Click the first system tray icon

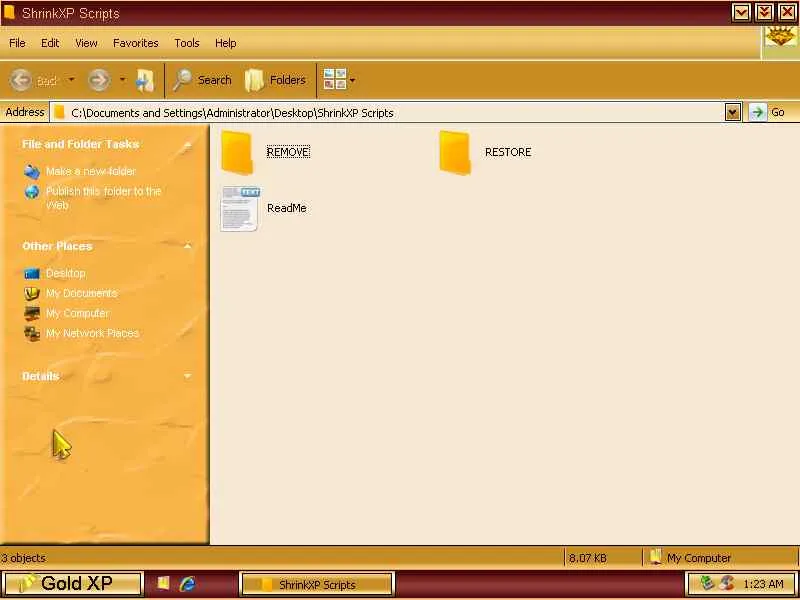pyautogui.click(x=707, y=583)
